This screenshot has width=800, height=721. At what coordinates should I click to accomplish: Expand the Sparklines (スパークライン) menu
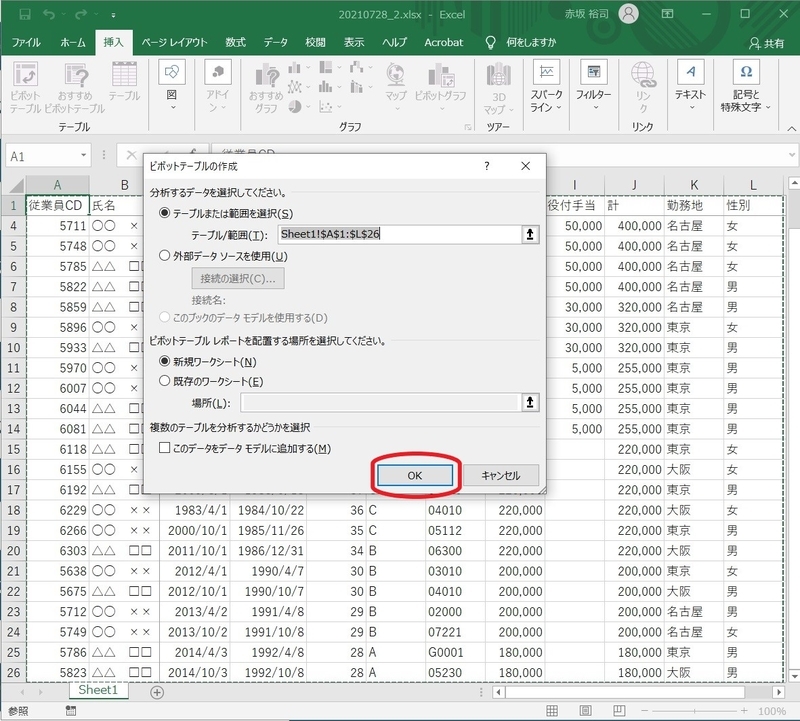tap(546, 86)
